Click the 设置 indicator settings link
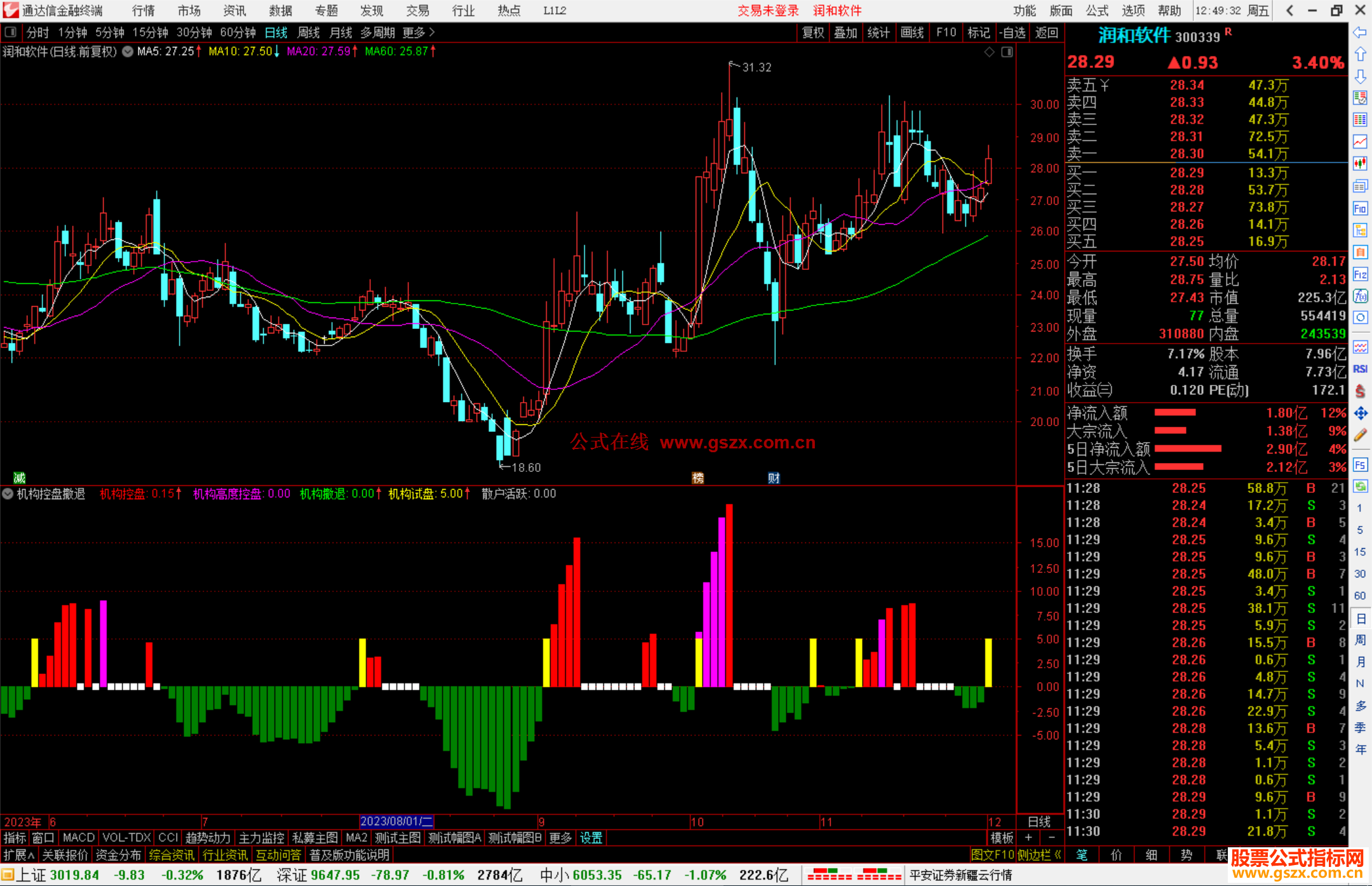1372x886 pixels. tap(591, 838)
